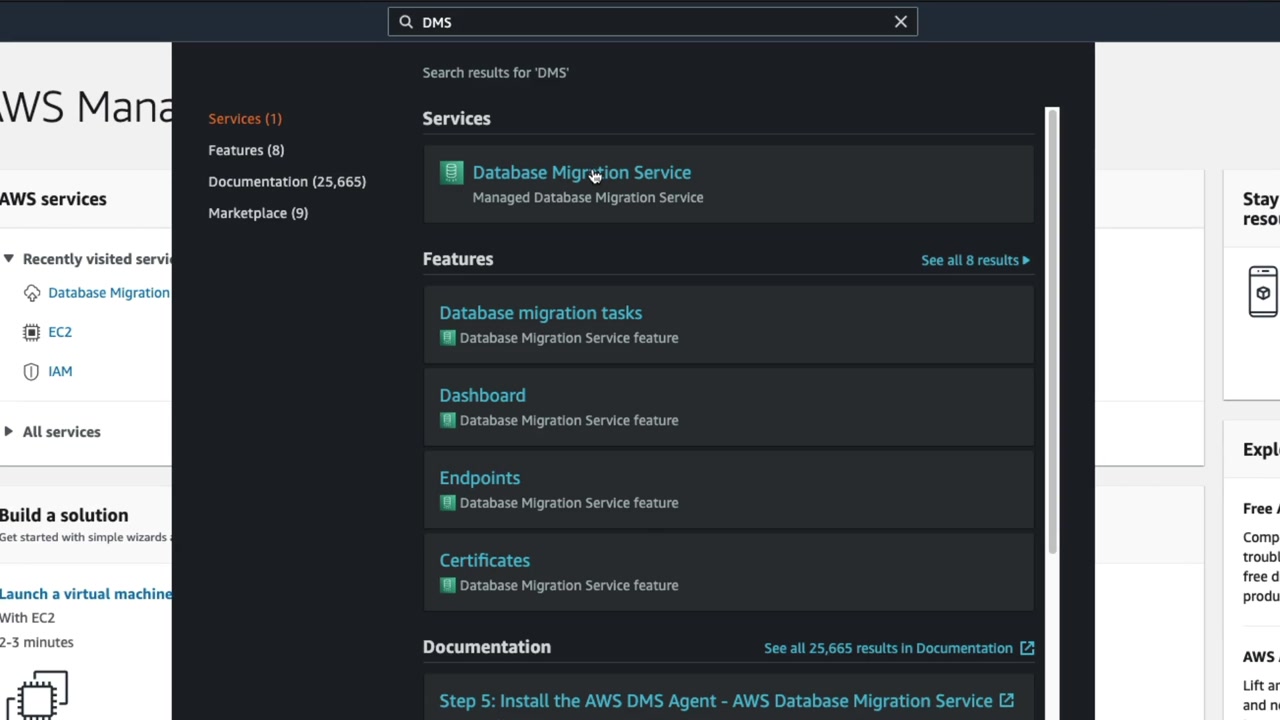Filter results by Features (8)
1280x720 pixels.
(x=246, y=150)
